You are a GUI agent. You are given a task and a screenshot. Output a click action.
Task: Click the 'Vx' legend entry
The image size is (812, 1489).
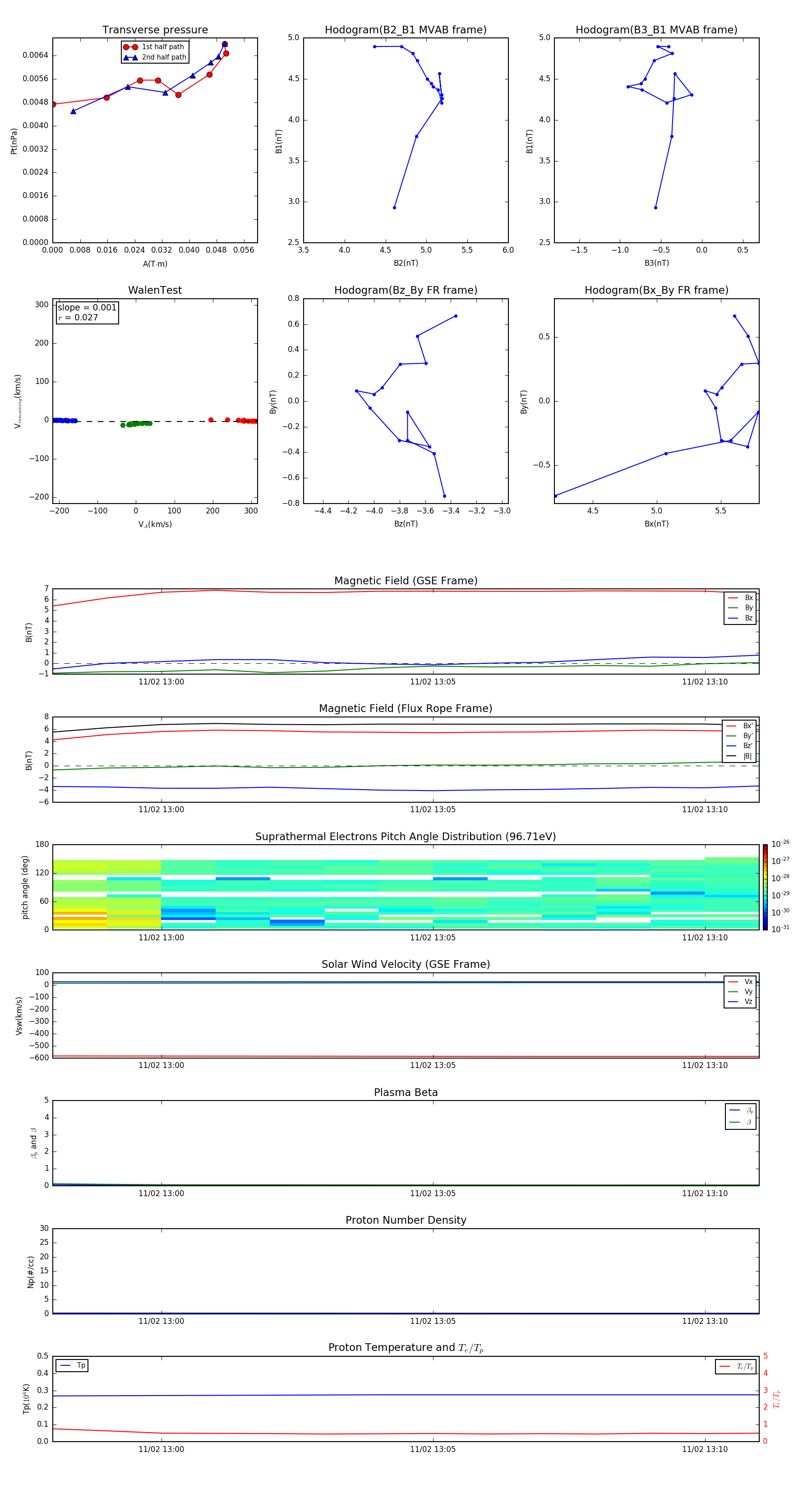coord(740,982)
